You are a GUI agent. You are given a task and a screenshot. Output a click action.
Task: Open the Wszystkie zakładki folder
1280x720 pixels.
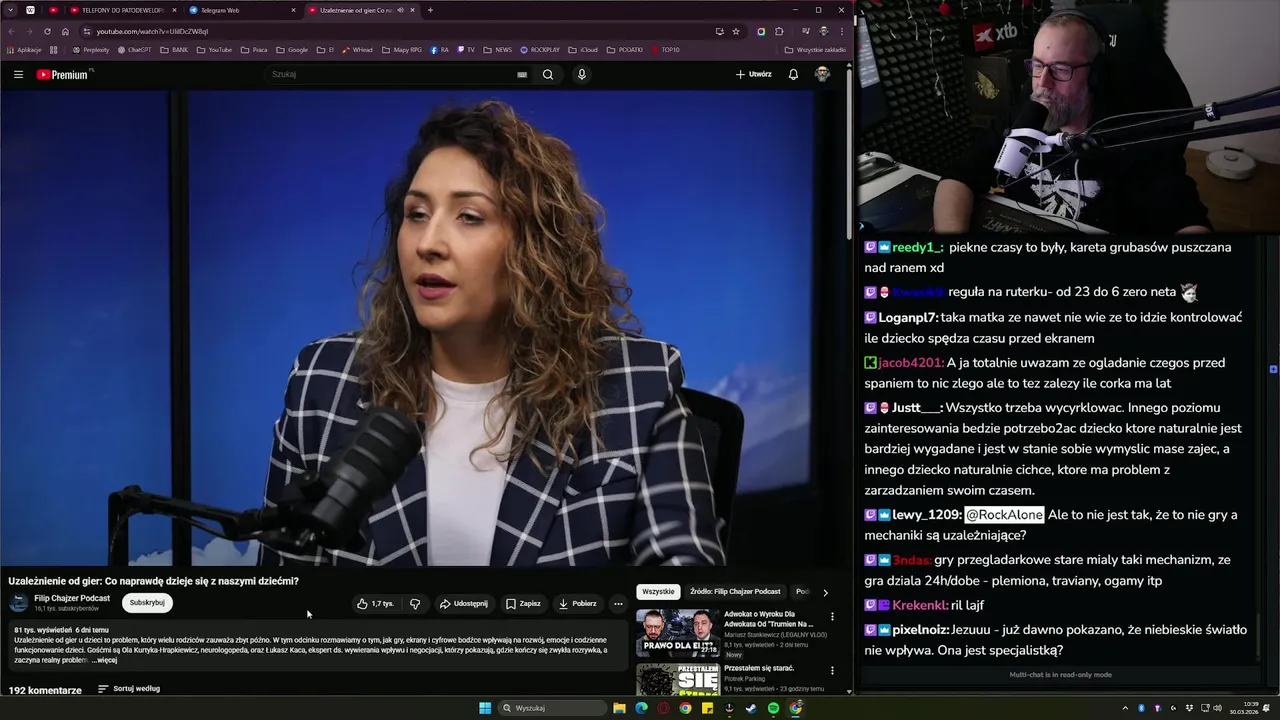point(815,49)
